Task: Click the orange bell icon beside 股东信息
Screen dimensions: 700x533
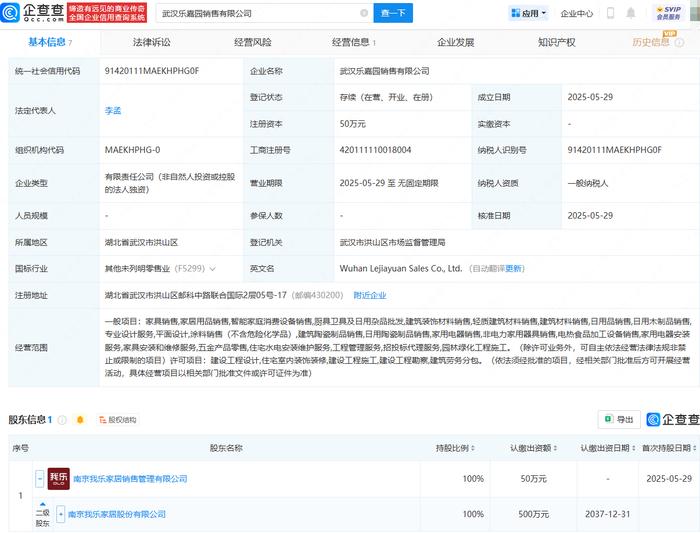Action: [80, 420]
